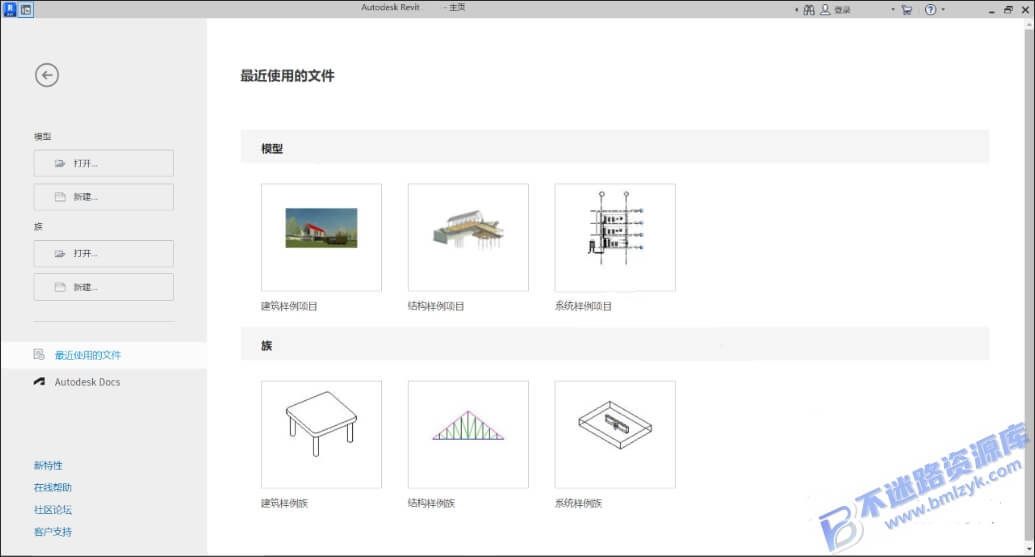Click the home view icon in title bar
This screenshot has height=557, width=1035.
26,10
